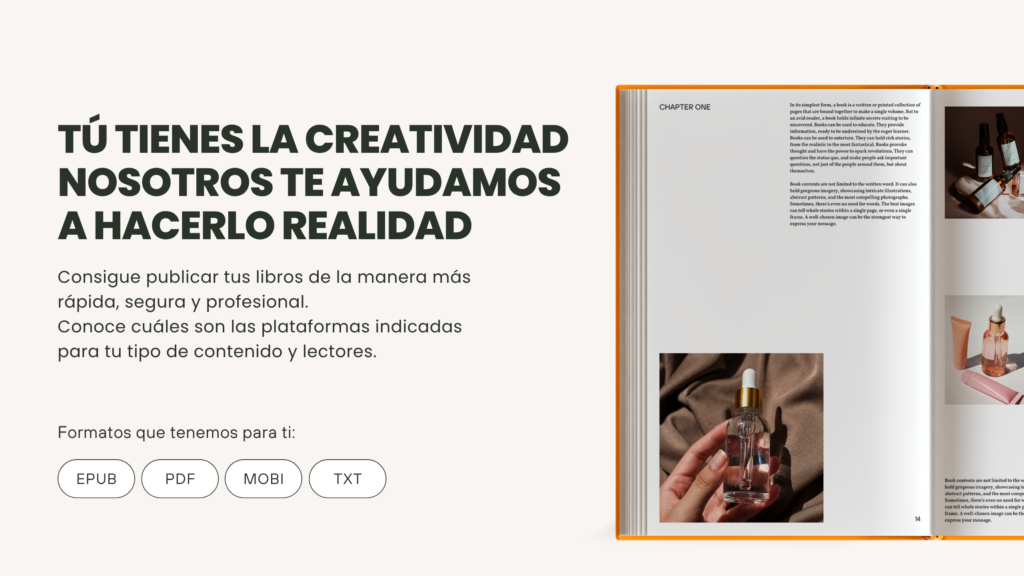Screen dimensions: 1024x576
Task: Click the headline line 'TÚ TIENES LA CREATIVIDAD'
Action: pos(312,139)
